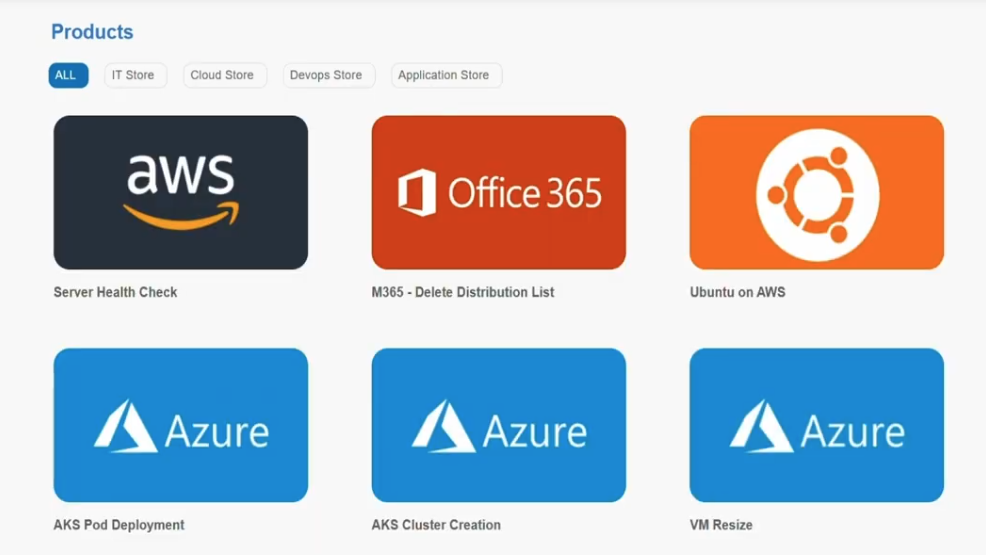The width and height of the screenshot is (986, 555).
Task: Click M365 - Delete Distribution List title
Action: pos(463,292)
